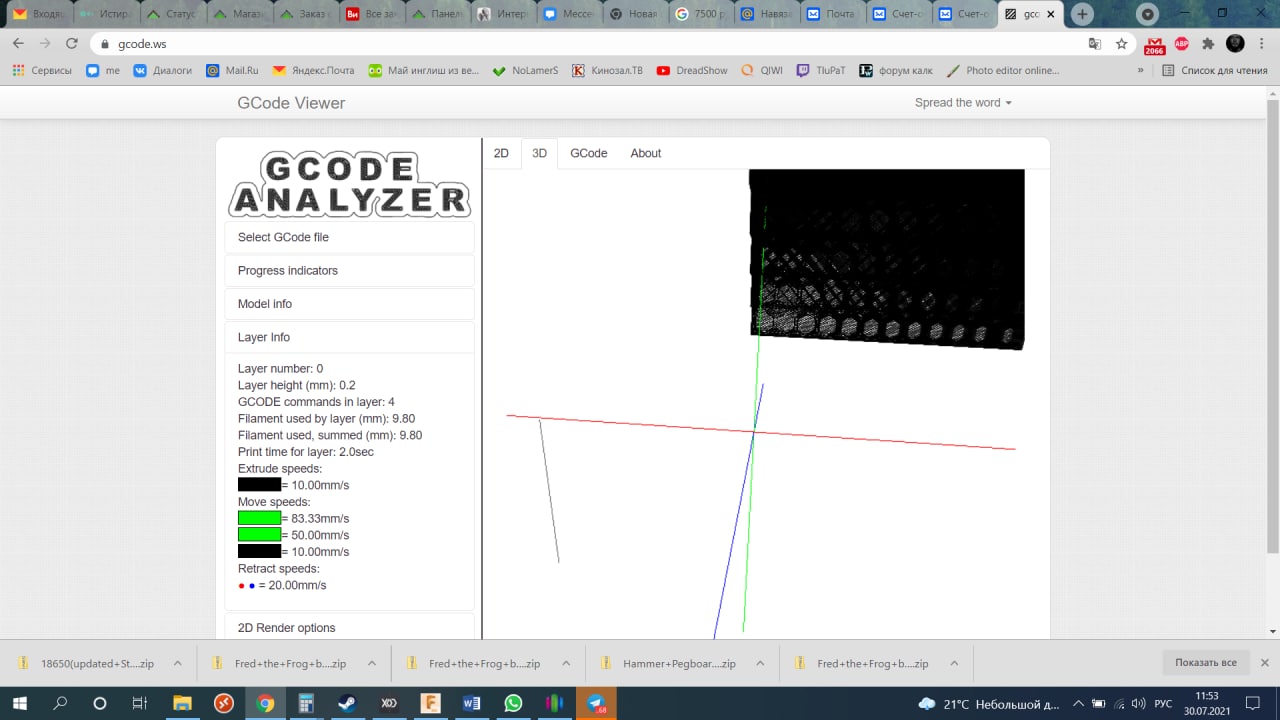Click the green 50.00mm/s move speed swatch
The image size is (1280, 720).
(259, 535)
